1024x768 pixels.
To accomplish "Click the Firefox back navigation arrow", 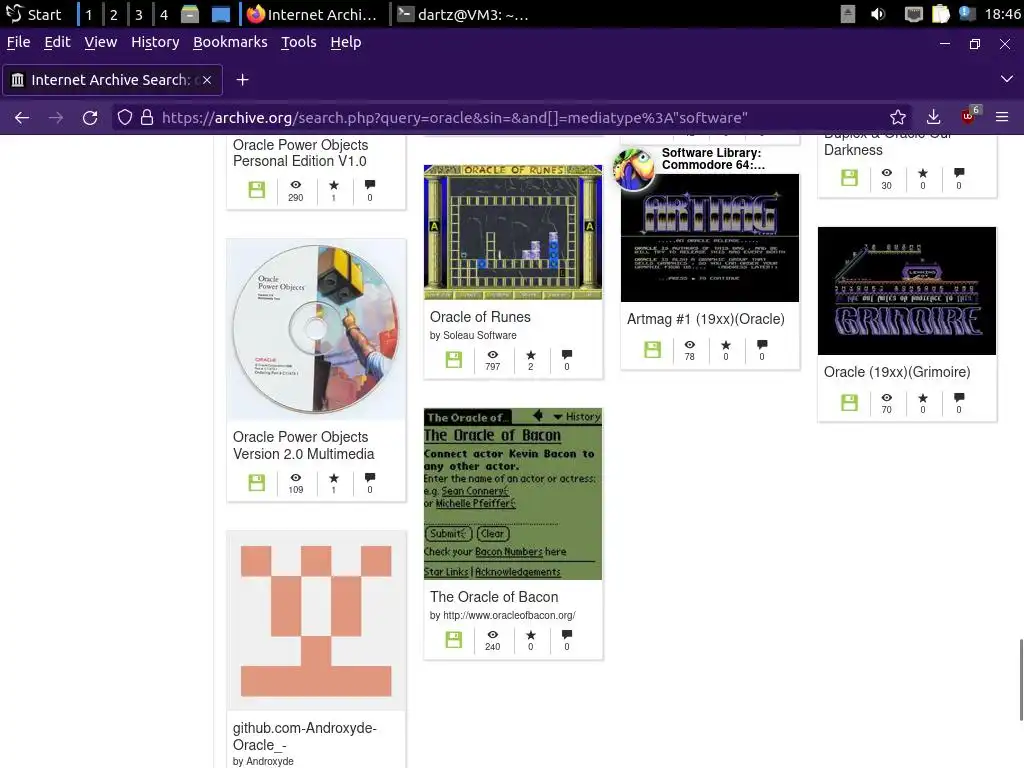I will pos(22,118).
